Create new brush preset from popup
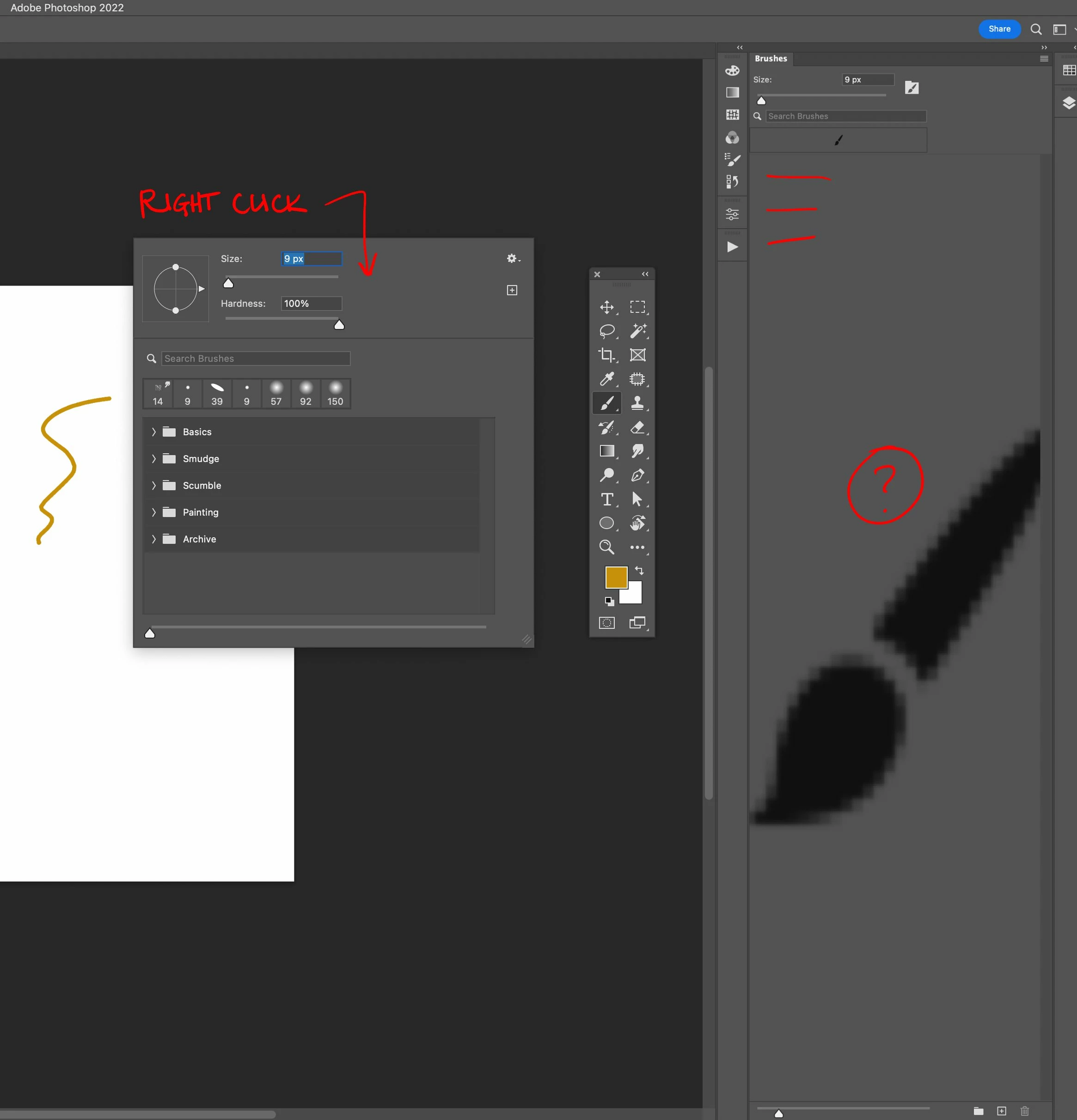This screenshot has height=1120, width=1077. (512, 290)
